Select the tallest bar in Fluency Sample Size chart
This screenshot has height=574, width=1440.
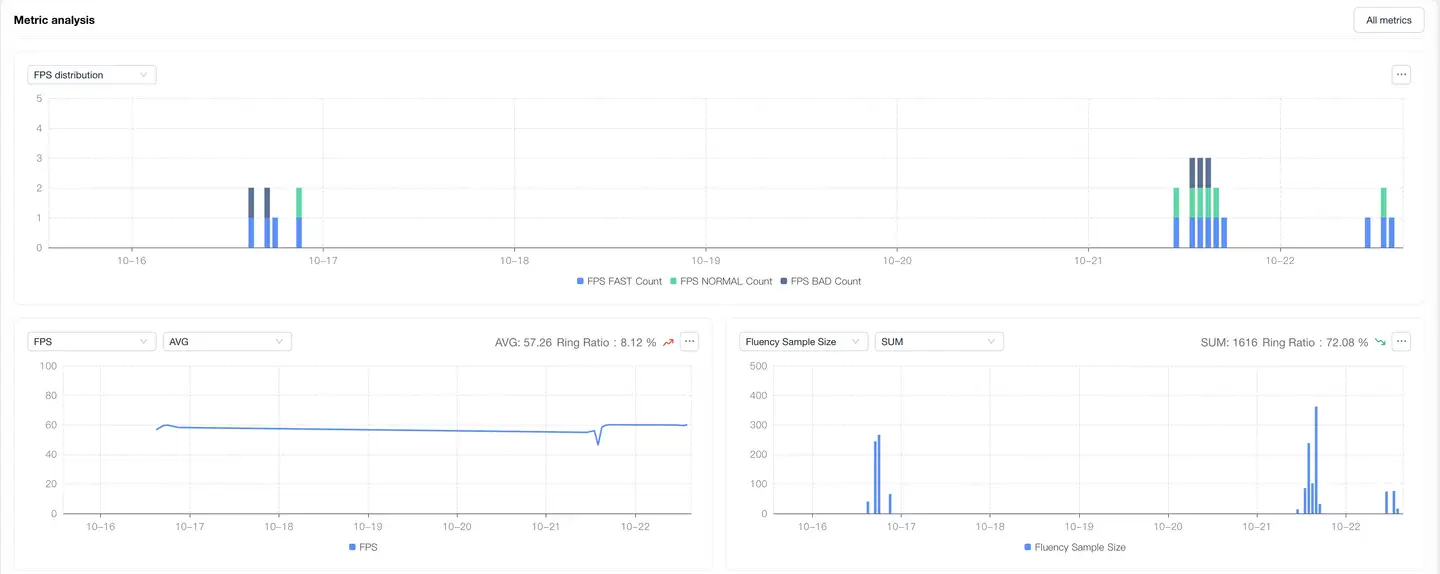[x=1316, y=460]
